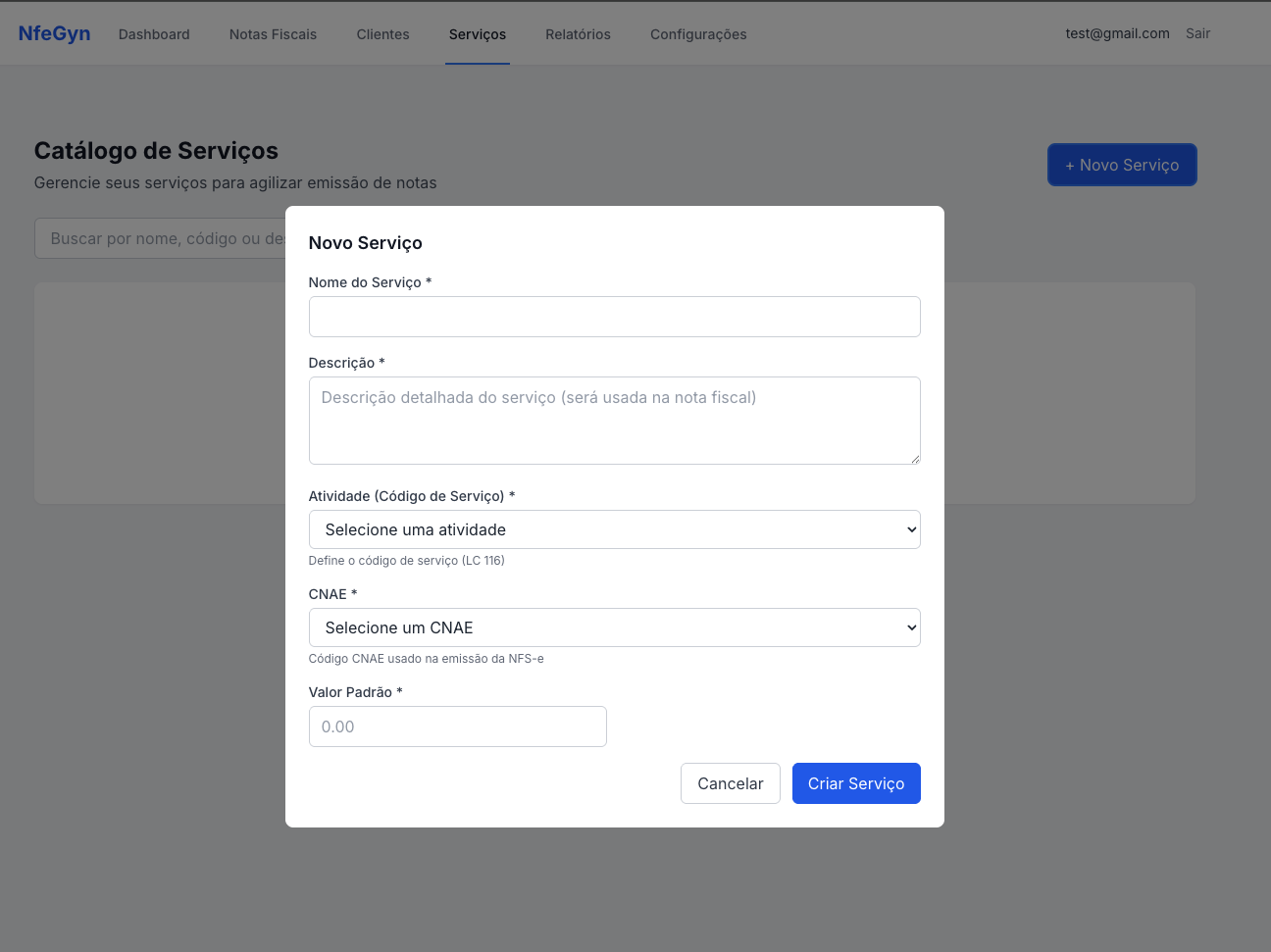Open the Clientes navigation tab
1271x952 pixels.
click(x=382, y=34)
